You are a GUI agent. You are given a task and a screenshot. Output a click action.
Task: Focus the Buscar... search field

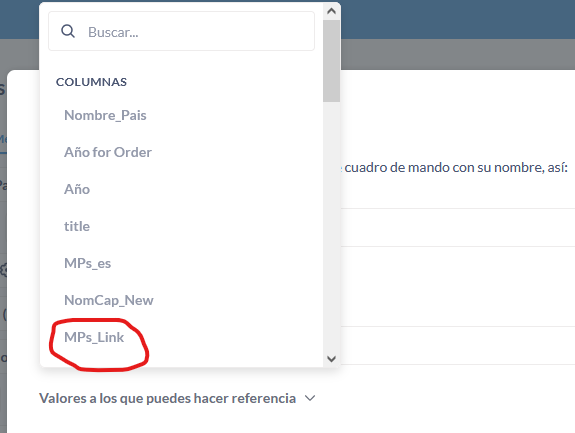click(x=181, y=31)
